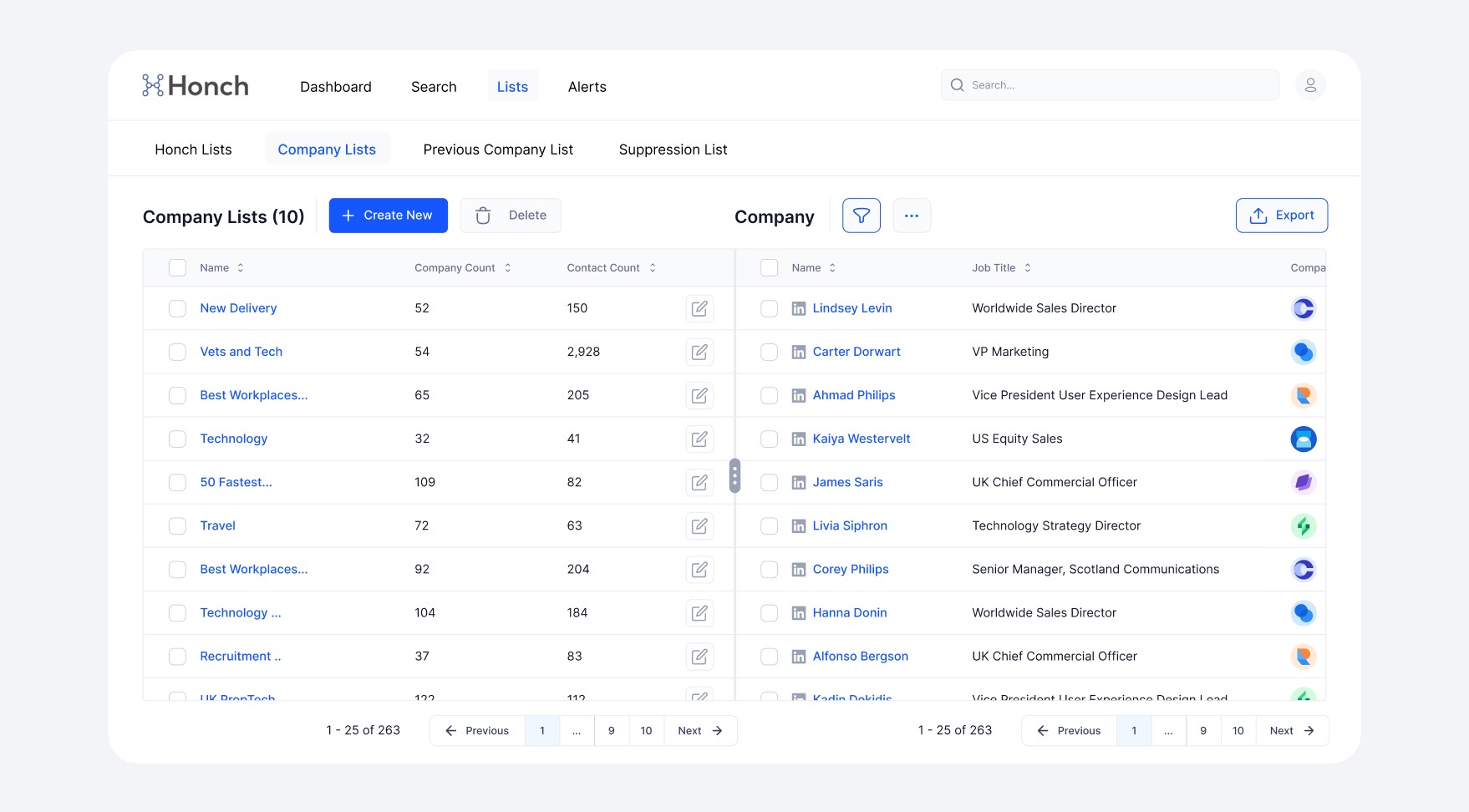This screenshot has height=812, width=1469.
Task: Click the Create New button
Action: point(388,216)
